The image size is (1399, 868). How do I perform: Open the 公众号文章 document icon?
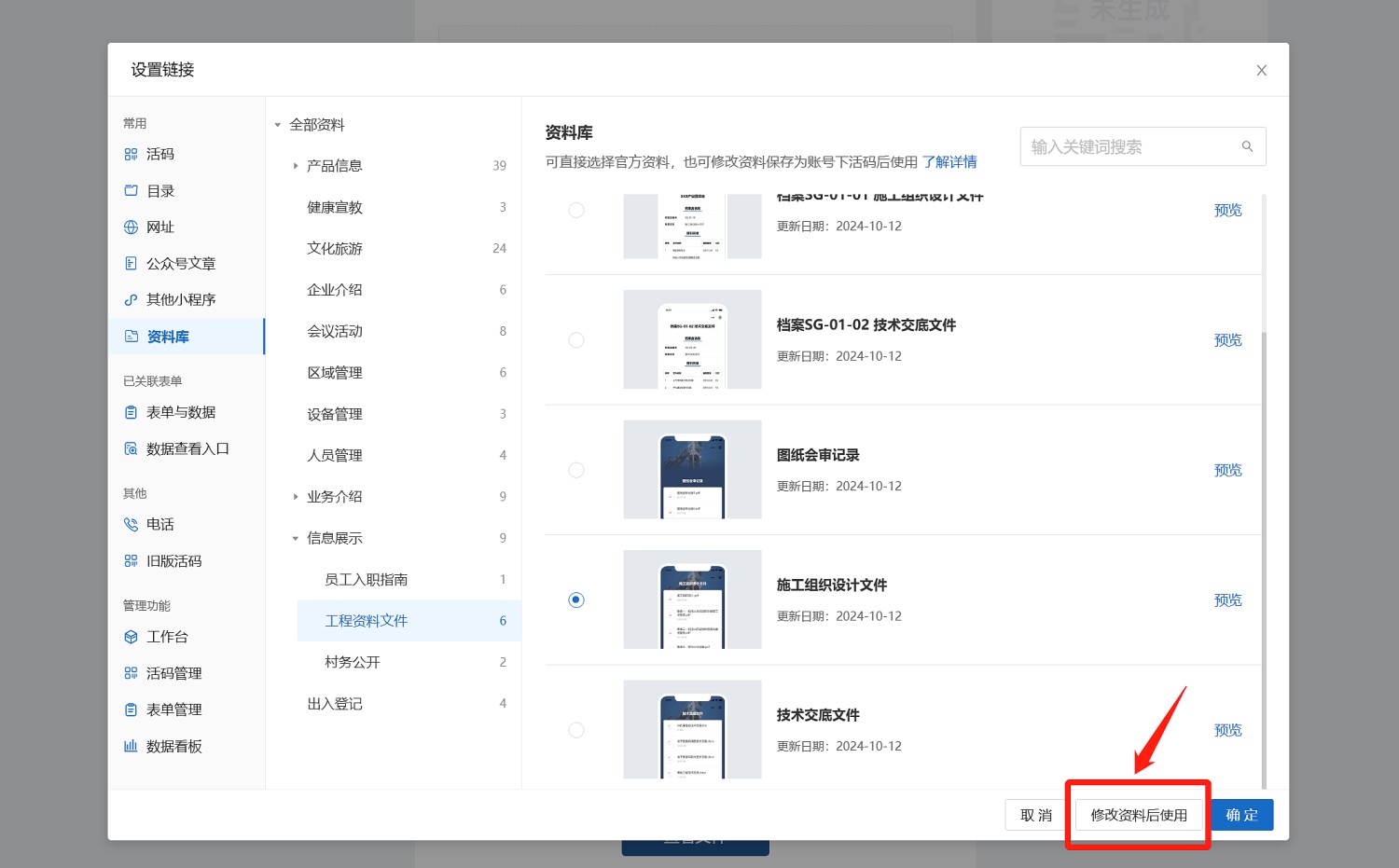[x=131, y=264]
